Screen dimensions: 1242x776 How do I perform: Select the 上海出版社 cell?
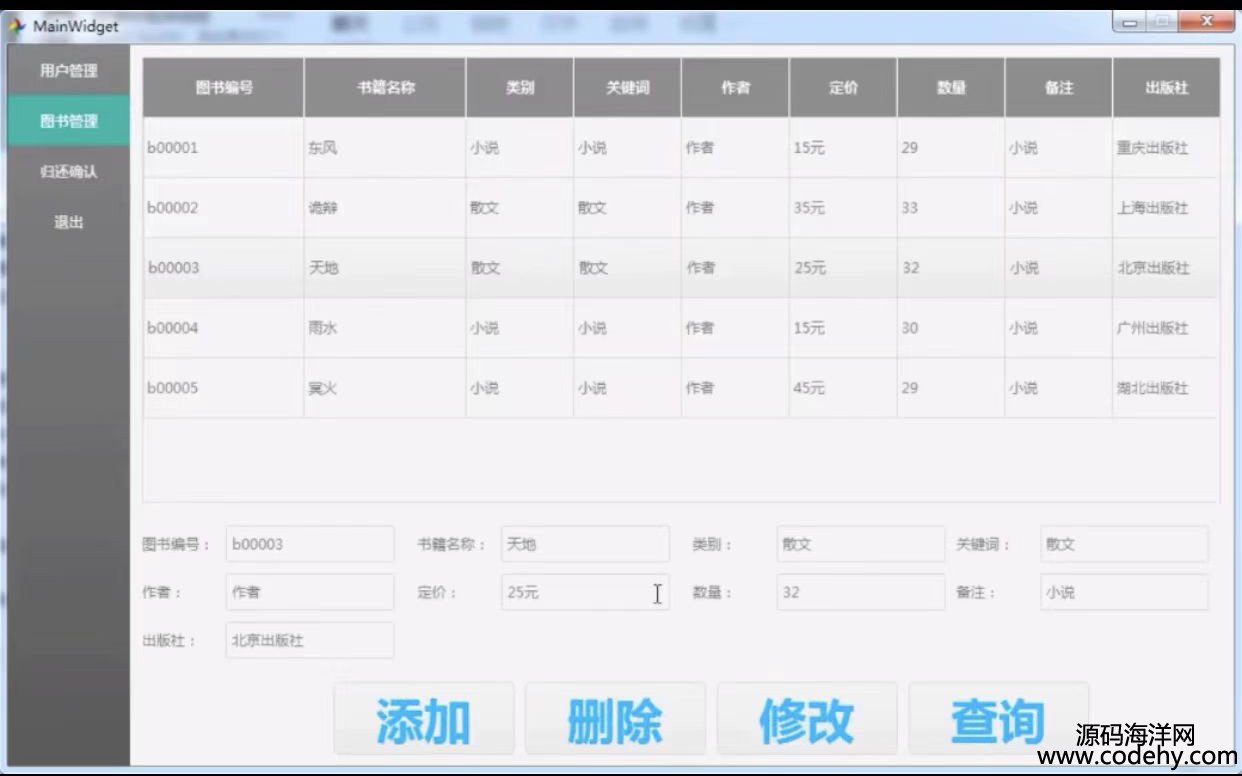[x=1166, y=208]
